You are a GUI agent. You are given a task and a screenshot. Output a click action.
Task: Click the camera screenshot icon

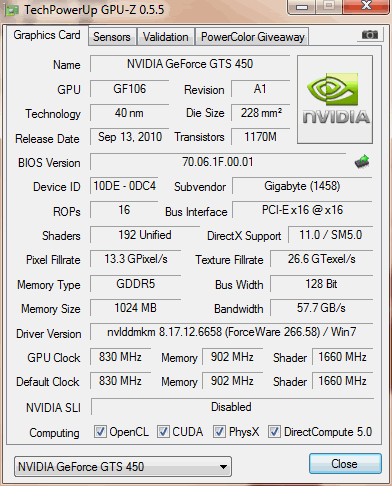370,35
